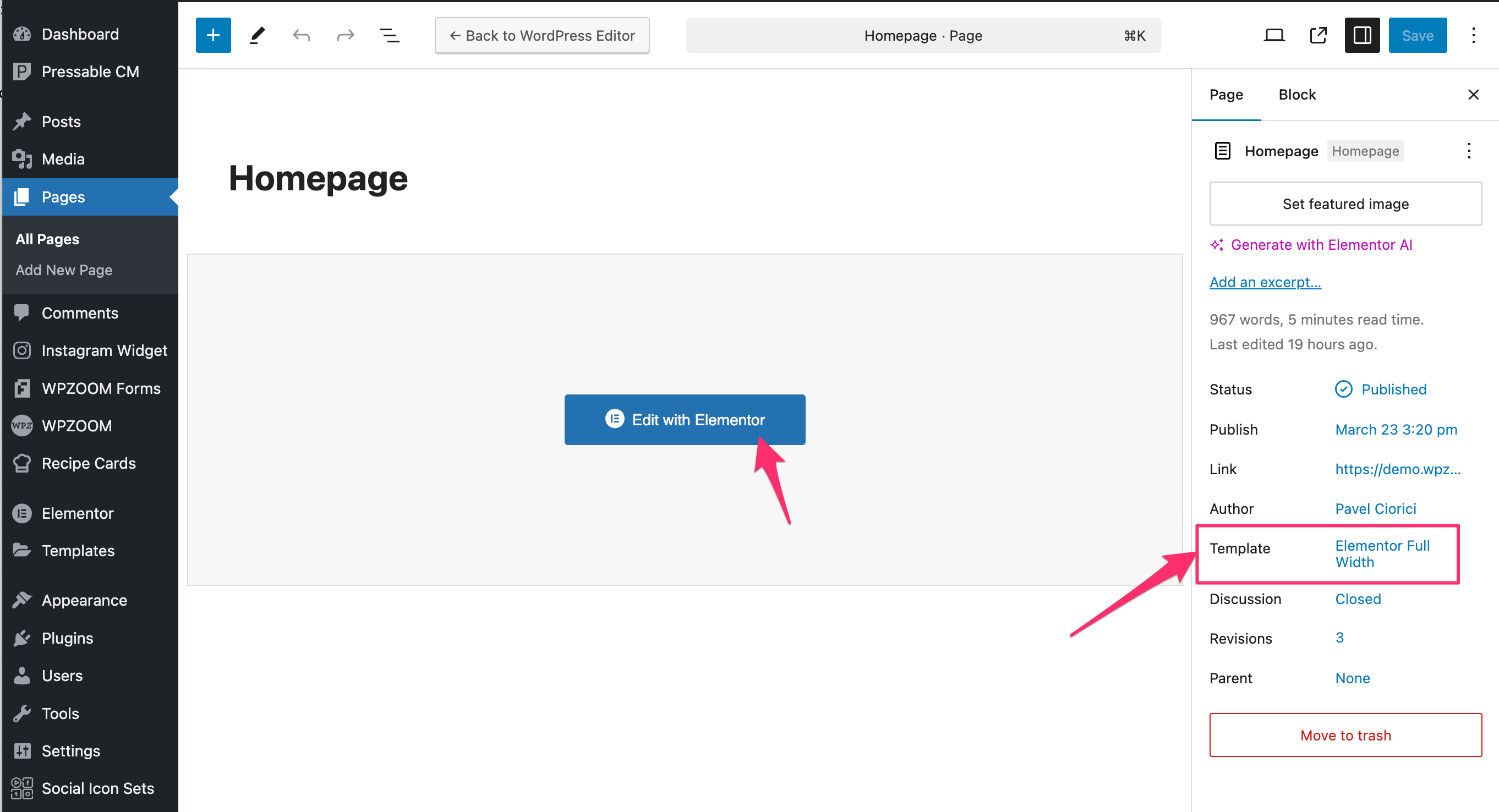Close the settings sidebar
Image resolution: width=1499 pixels, height=812 pixels.
[x=1473, y=95]
